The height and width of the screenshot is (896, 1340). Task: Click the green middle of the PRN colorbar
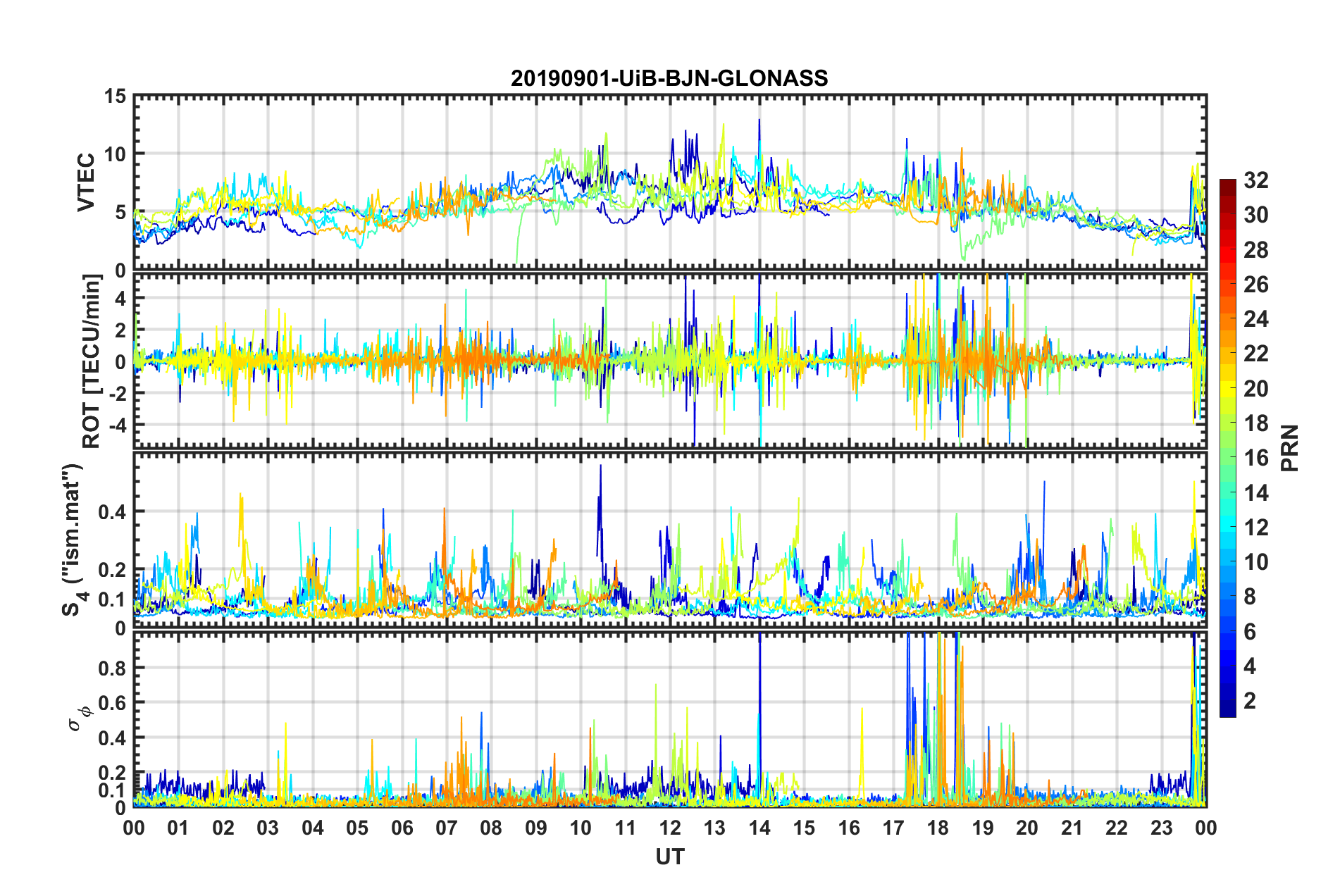(1228, 449)
